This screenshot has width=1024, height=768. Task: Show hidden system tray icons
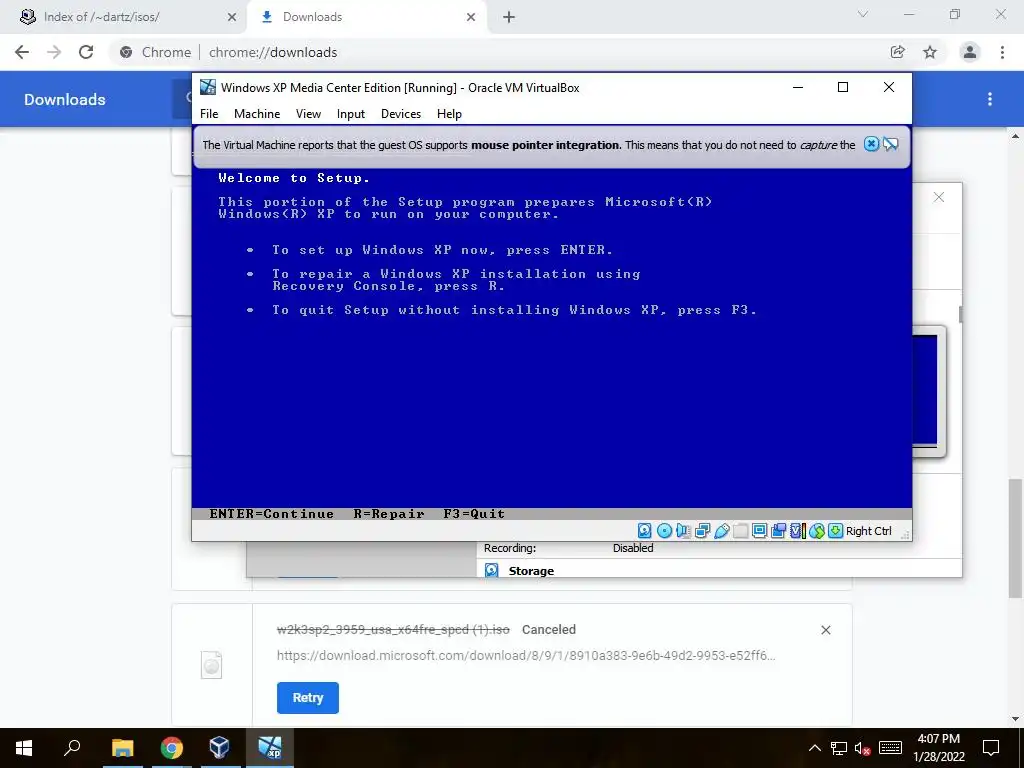pos(815,748)
